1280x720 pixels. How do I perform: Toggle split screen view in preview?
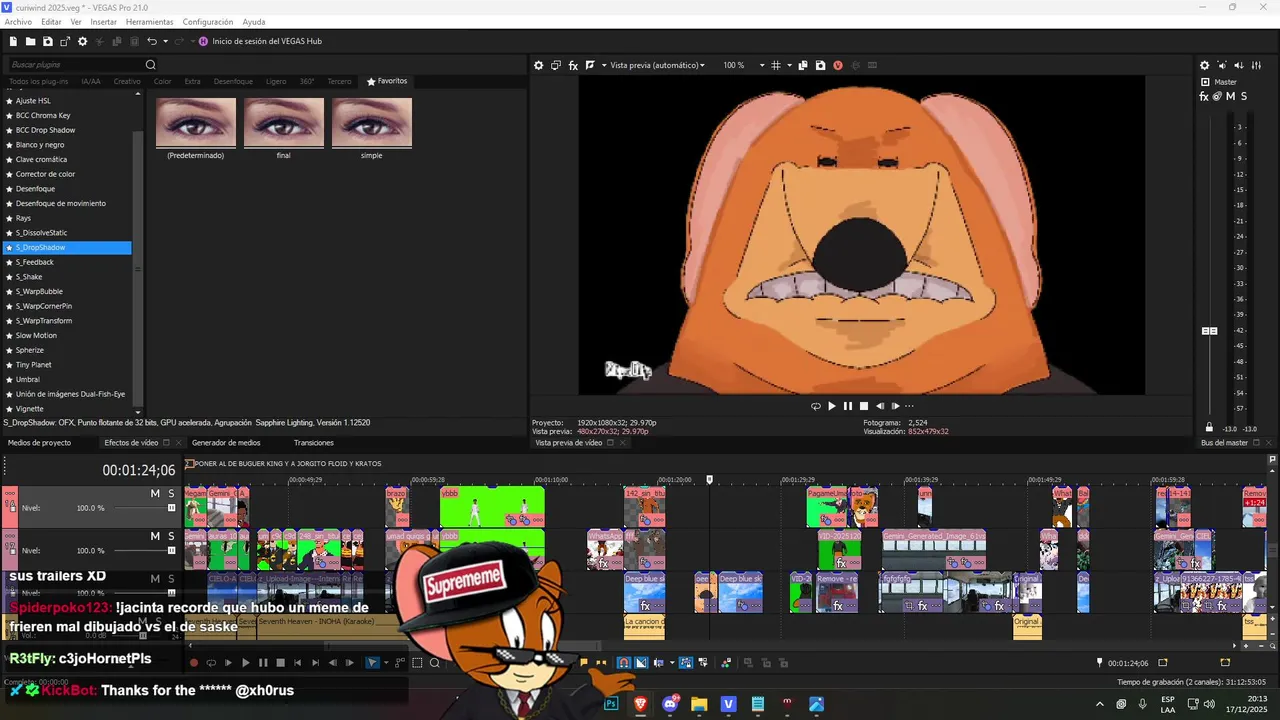click(590, 65)
